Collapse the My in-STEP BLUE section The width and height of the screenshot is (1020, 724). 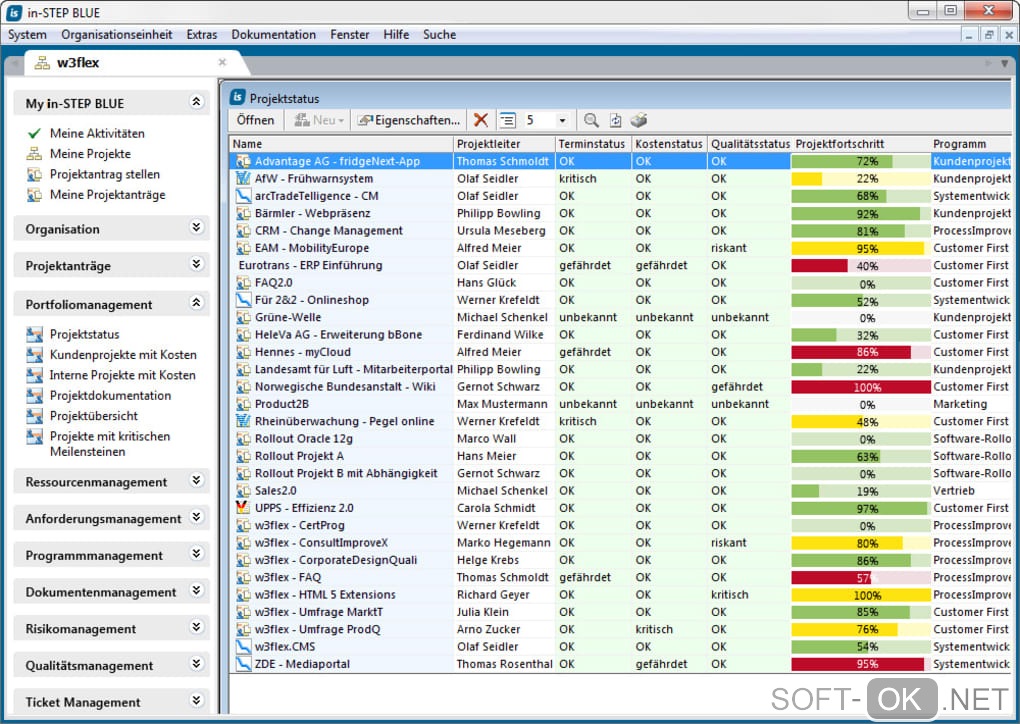[x=196, y=103]
